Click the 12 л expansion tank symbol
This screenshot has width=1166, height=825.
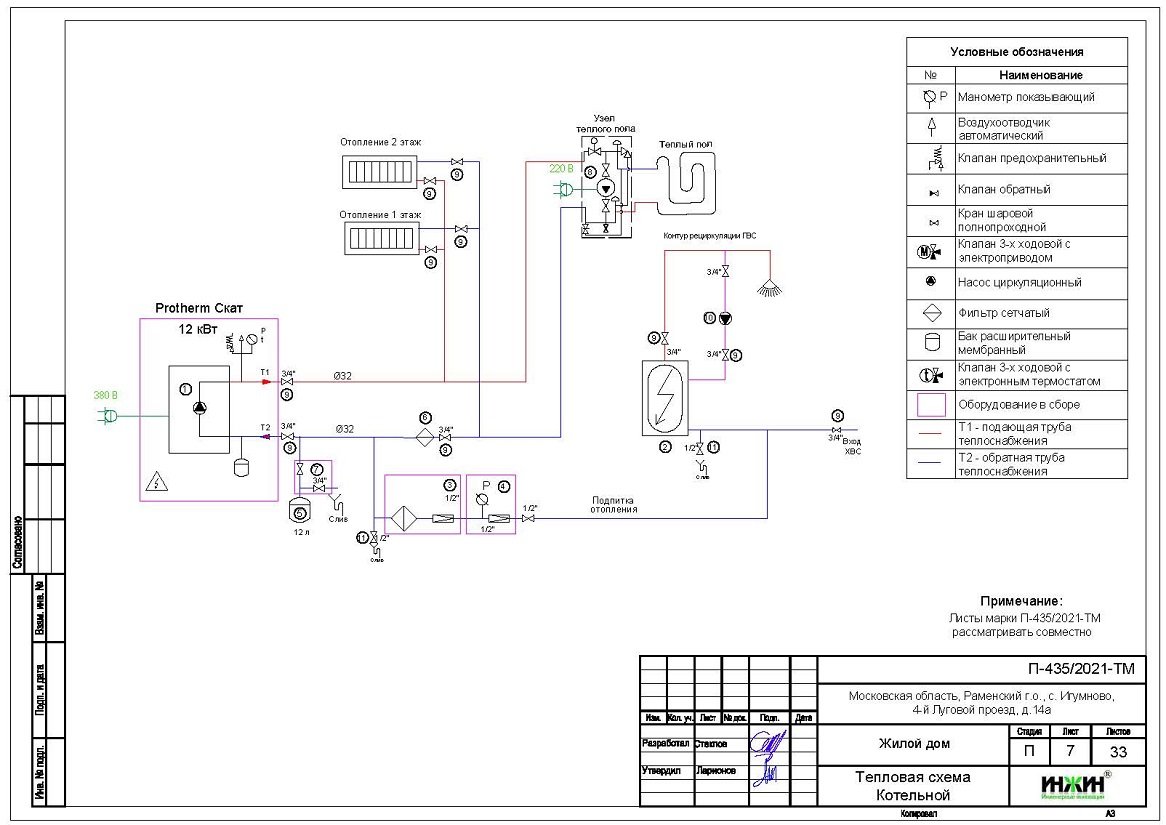pyautogui.click(x=301, y=510)
